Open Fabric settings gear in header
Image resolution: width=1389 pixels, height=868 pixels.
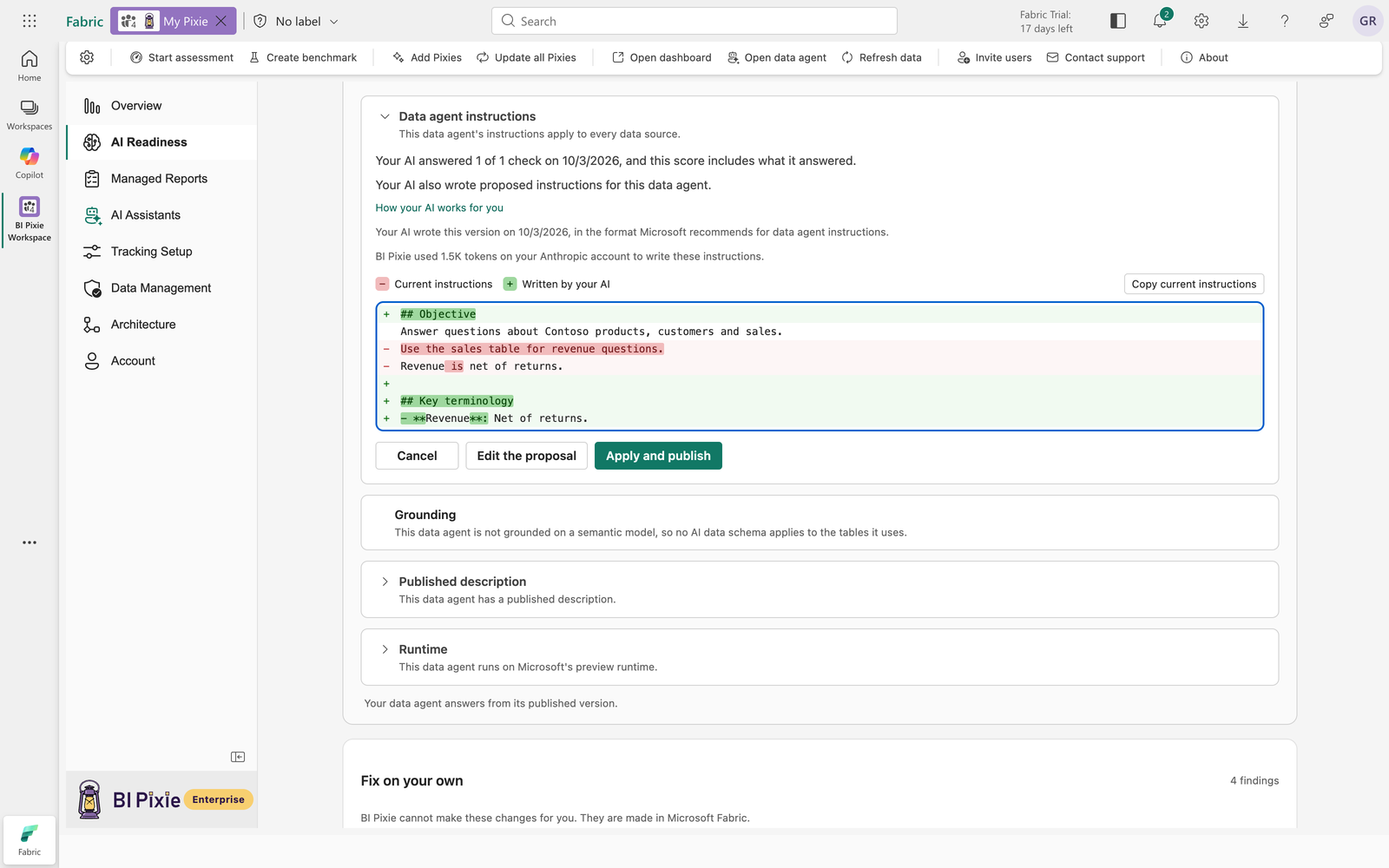pyautogui.click(x=1201, y=21)
